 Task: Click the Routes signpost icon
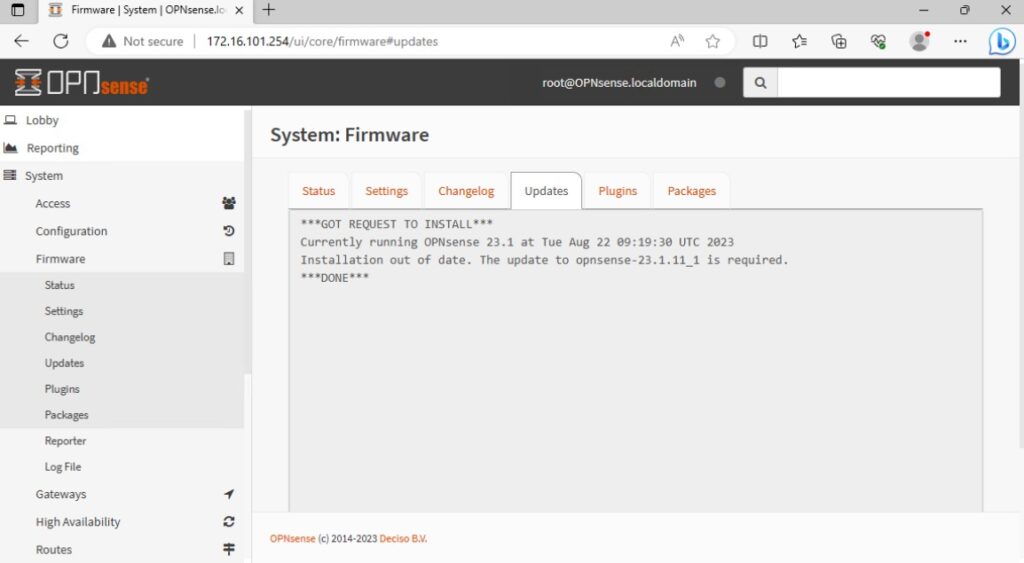[229, 549]
